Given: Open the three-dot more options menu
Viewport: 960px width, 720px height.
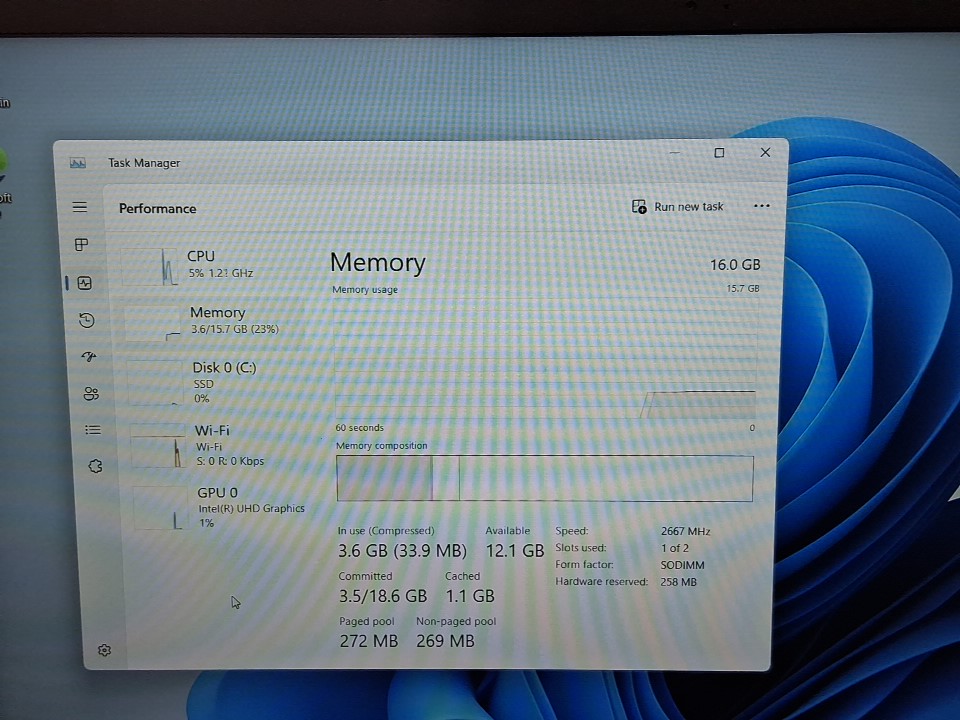Looking at the screenshot, I should (x=762, y=206).
